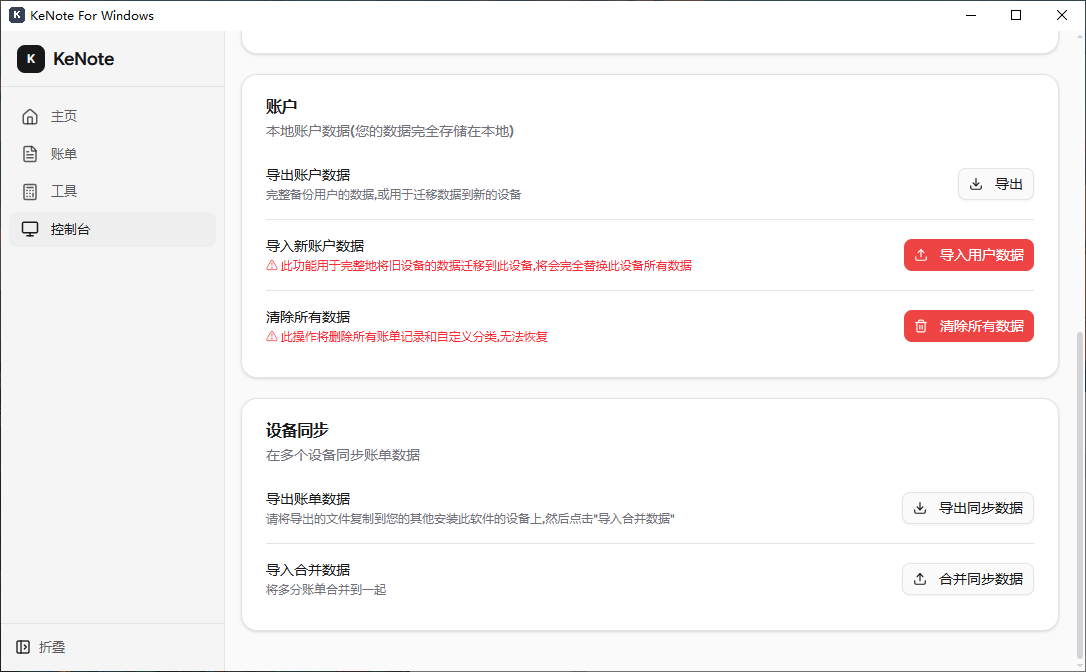Click the 本地账户数据 subtitle text
The height and width of the screenshot is (672, 1086).
(390, 131)
